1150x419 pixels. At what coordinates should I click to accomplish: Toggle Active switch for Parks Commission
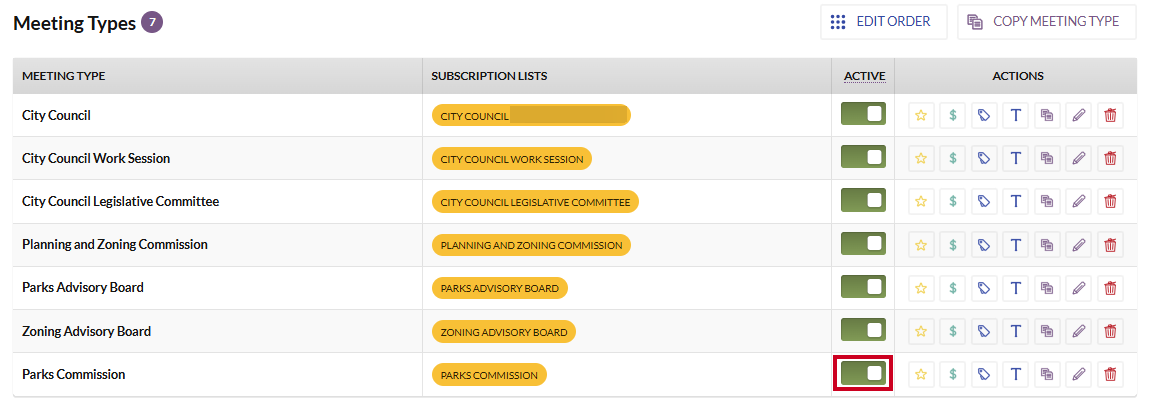click(863, 373)
